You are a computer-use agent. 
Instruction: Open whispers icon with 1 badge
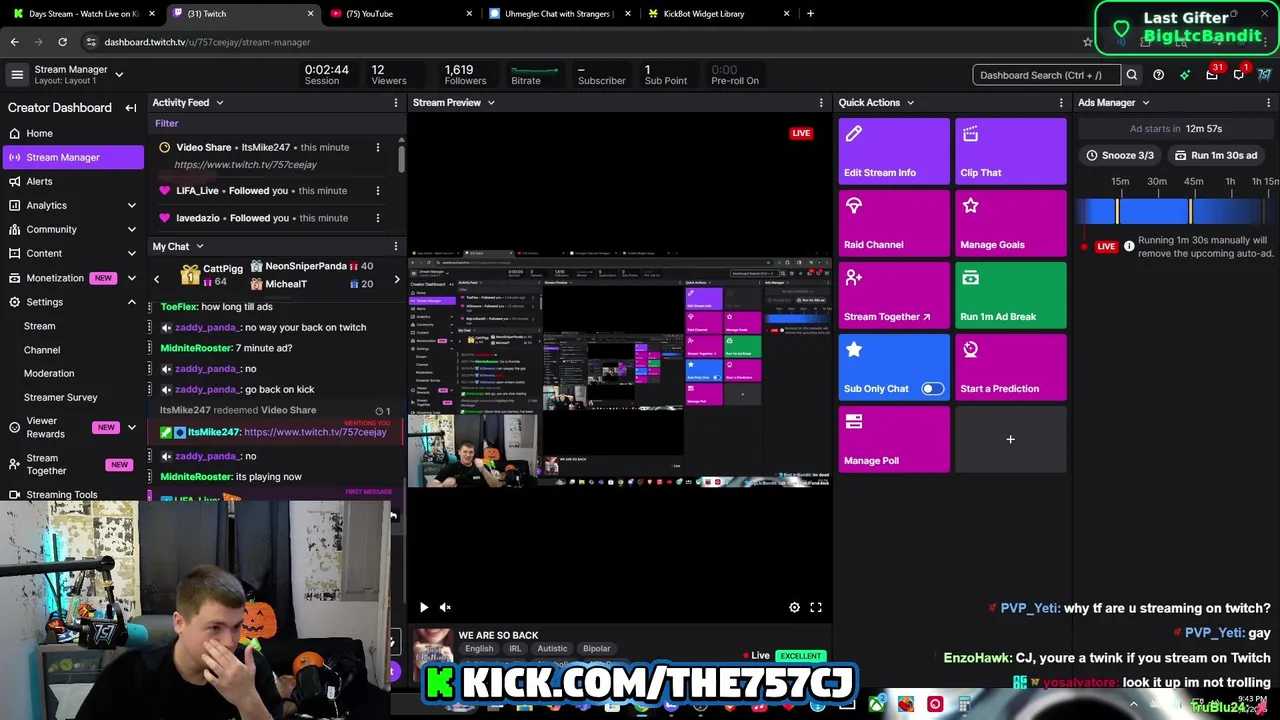click(1239, 74)
